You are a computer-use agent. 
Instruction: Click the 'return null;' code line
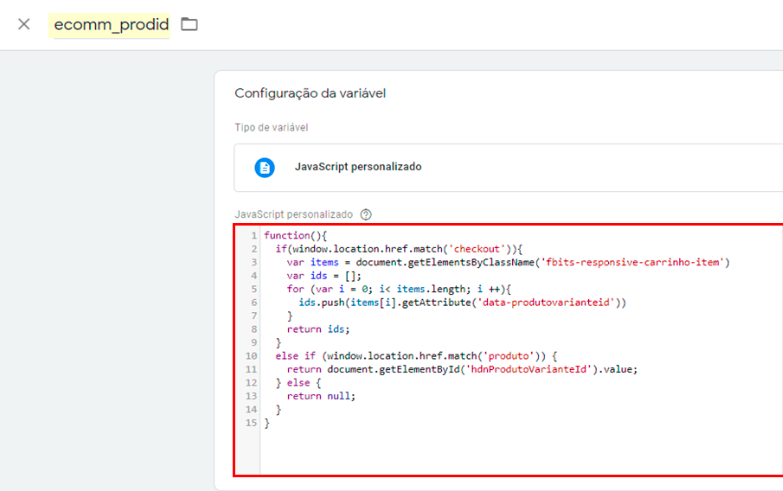click(x=321, y=396)
